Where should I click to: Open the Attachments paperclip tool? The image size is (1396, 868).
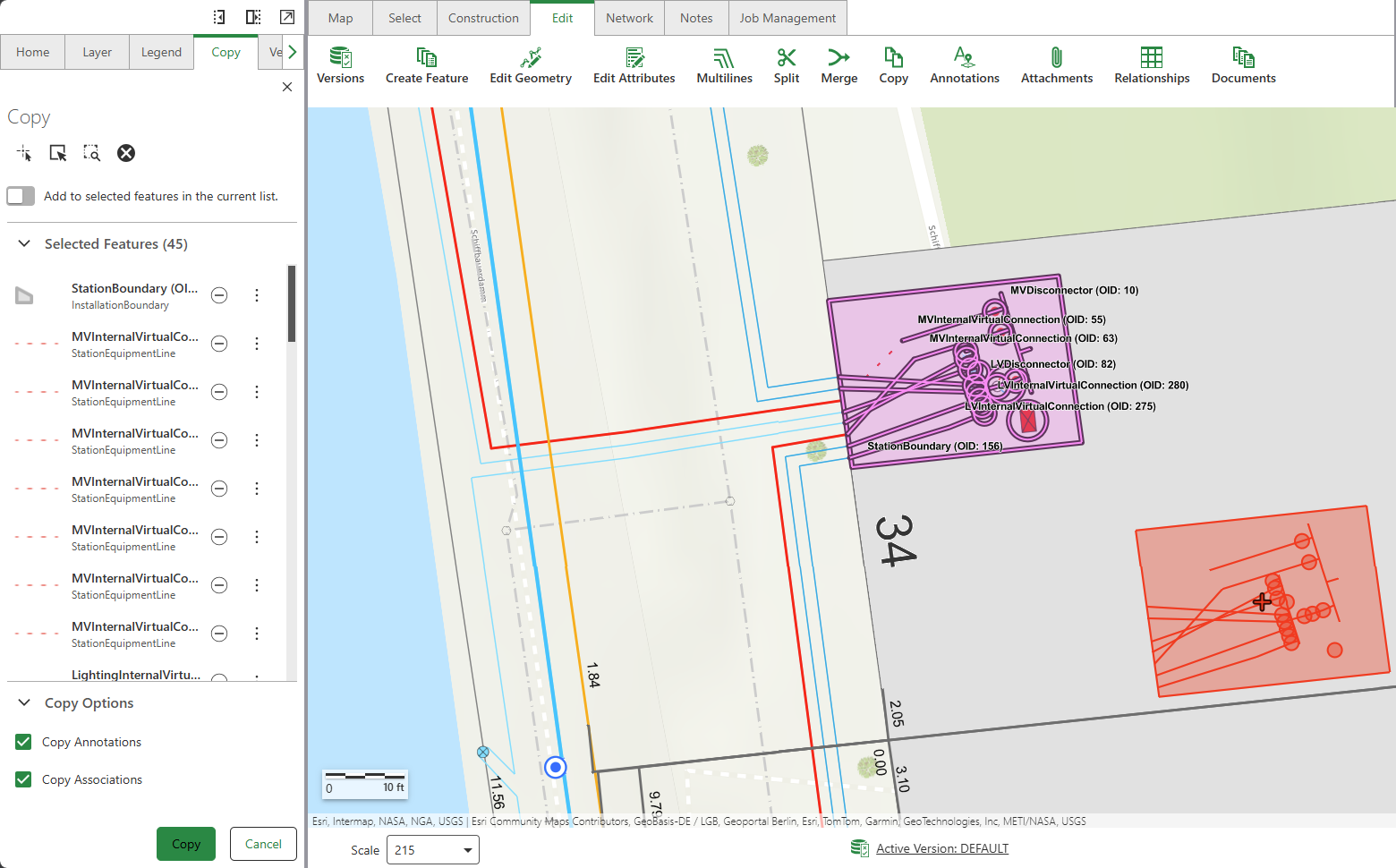coord(1057,66)
